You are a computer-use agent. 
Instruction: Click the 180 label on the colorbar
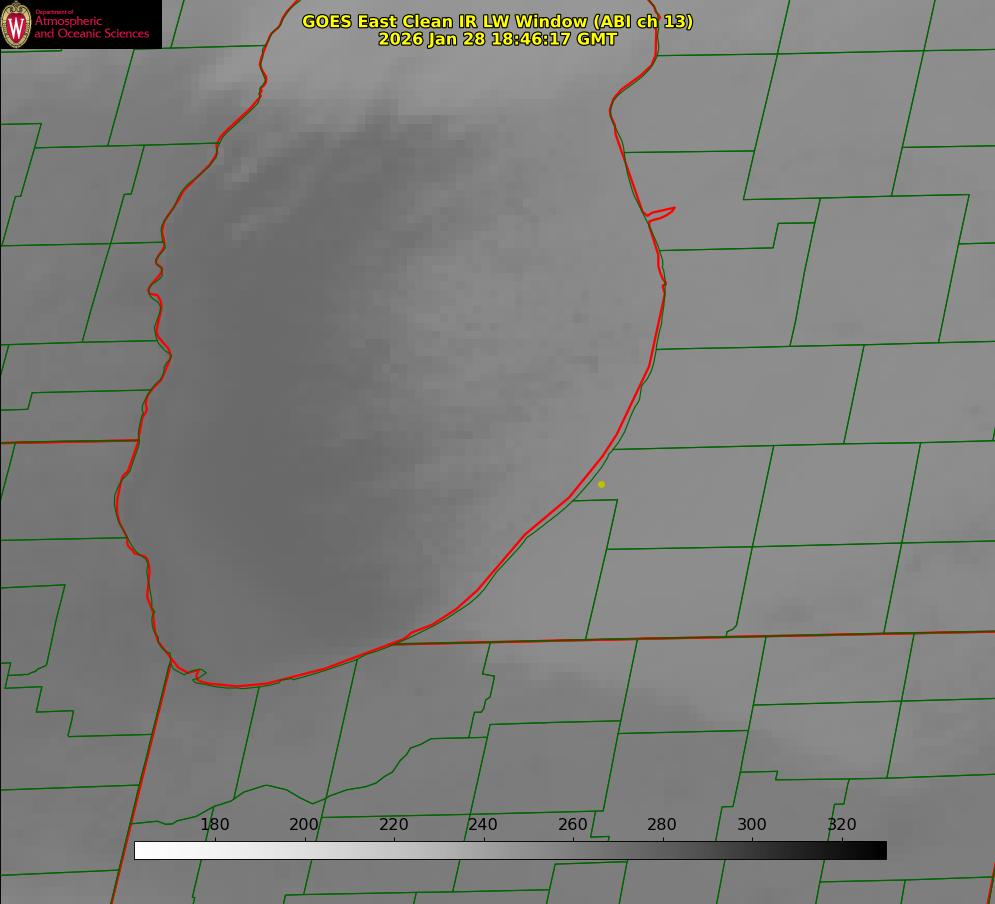click(215, 824)
